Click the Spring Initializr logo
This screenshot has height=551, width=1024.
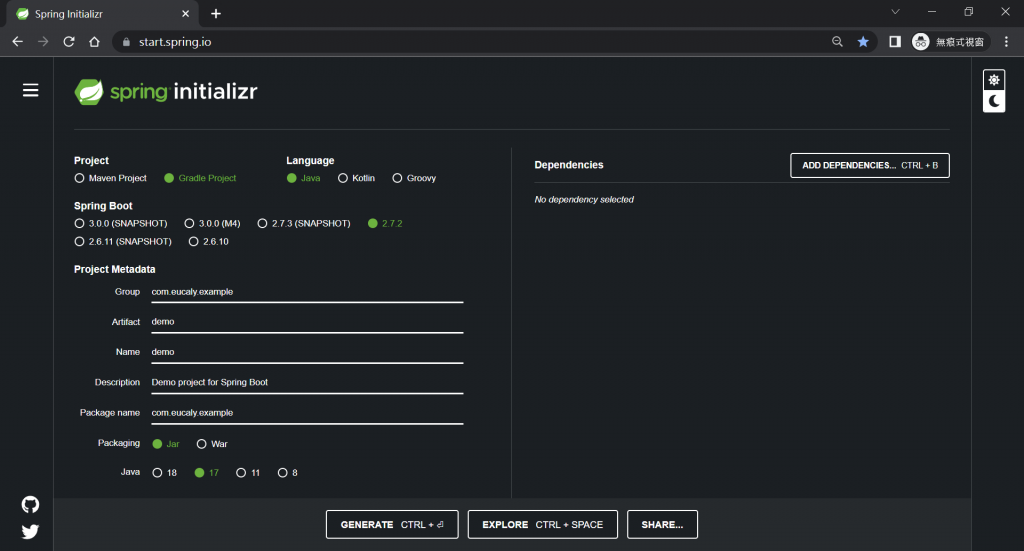[x=166, y=91]
